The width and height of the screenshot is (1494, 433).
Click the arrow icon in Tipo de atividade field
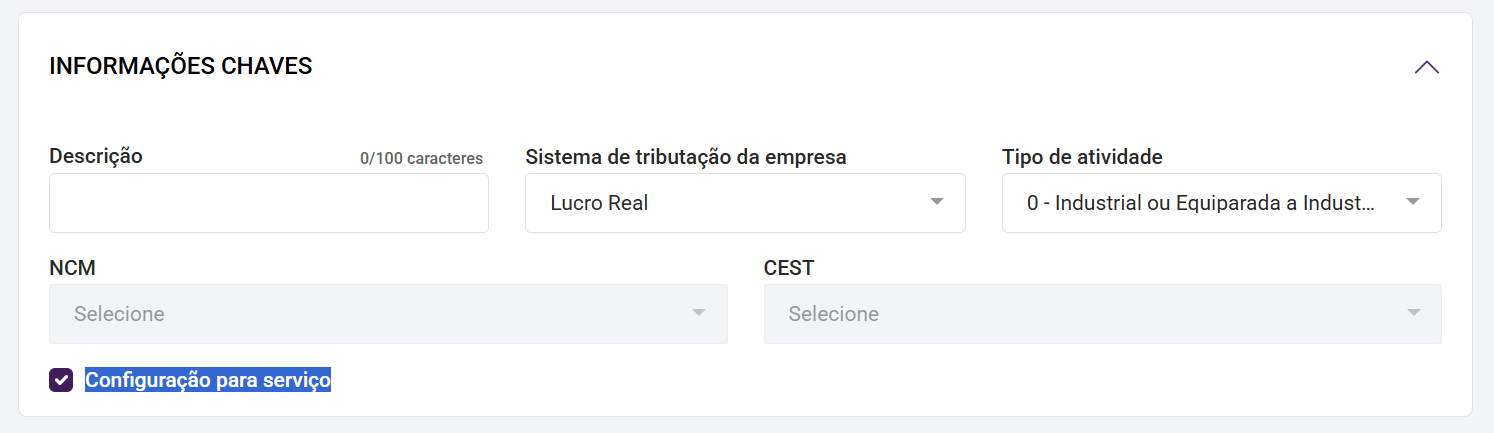tap(1412, 202)
